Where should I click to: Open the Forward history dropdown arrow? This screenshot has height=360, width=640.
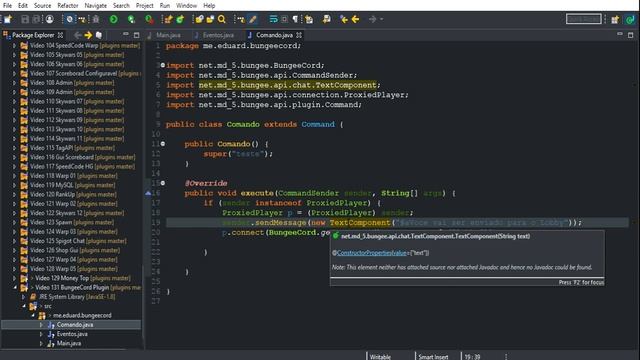coord(382,19)
